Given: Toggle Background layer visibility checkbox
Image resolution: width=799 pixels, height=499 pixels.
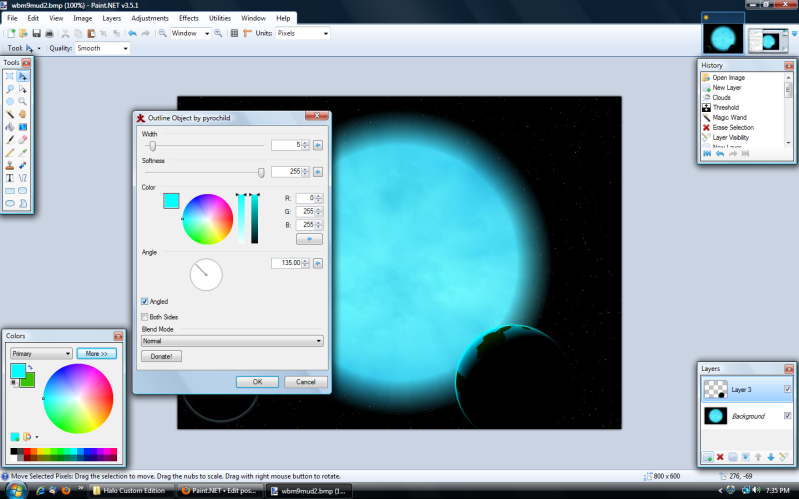Looking at the screenshot, I should click(x=787, y=415).
